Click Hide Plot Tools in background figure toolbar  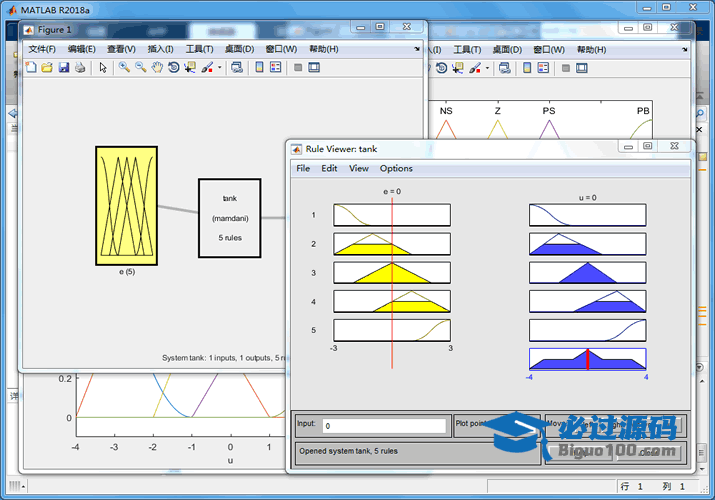565,68
